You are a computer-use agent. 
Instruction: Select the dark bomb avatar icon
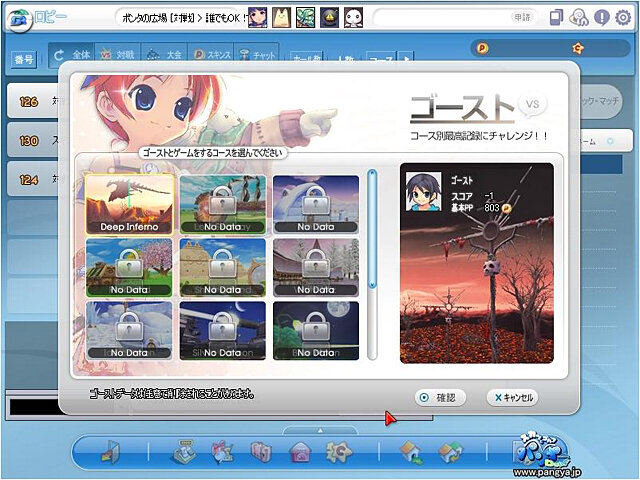click(x=329, y=18)
